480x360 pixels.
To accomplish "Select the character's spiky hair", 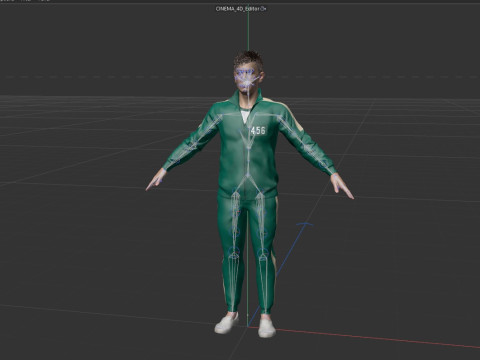I will 248,59.
